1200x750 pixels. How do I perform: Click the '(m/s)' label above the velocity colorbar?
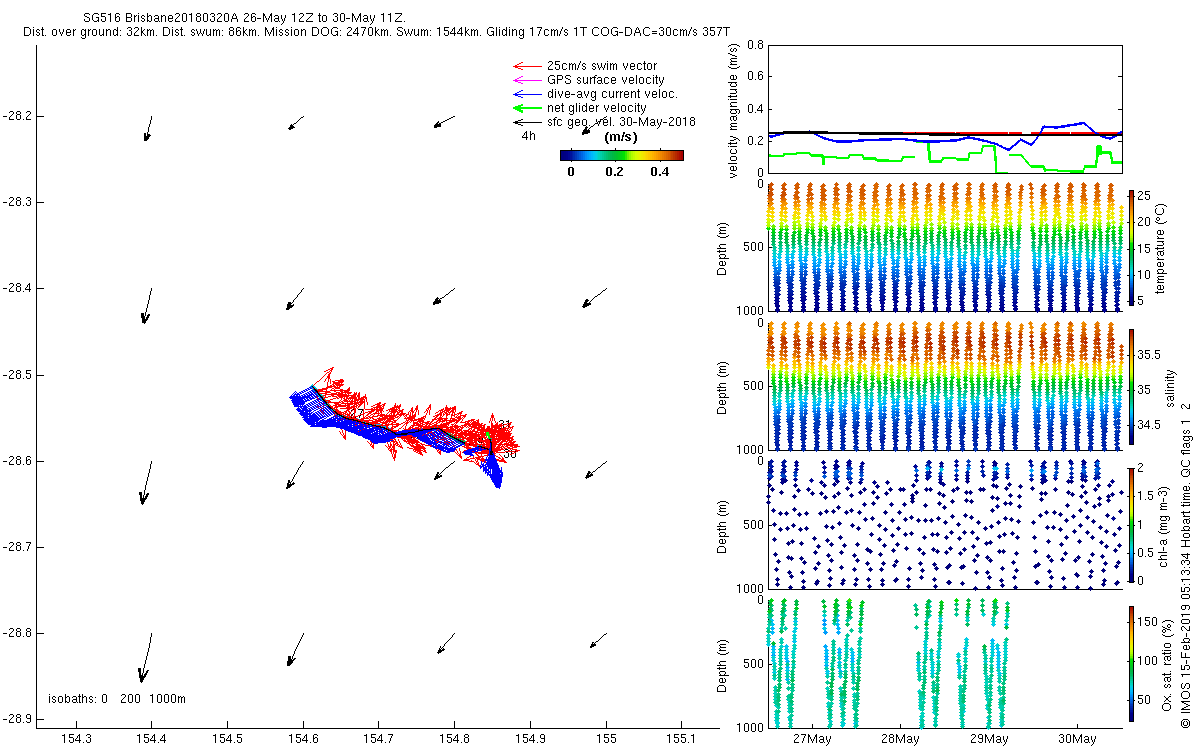click(x=621, y=137)
